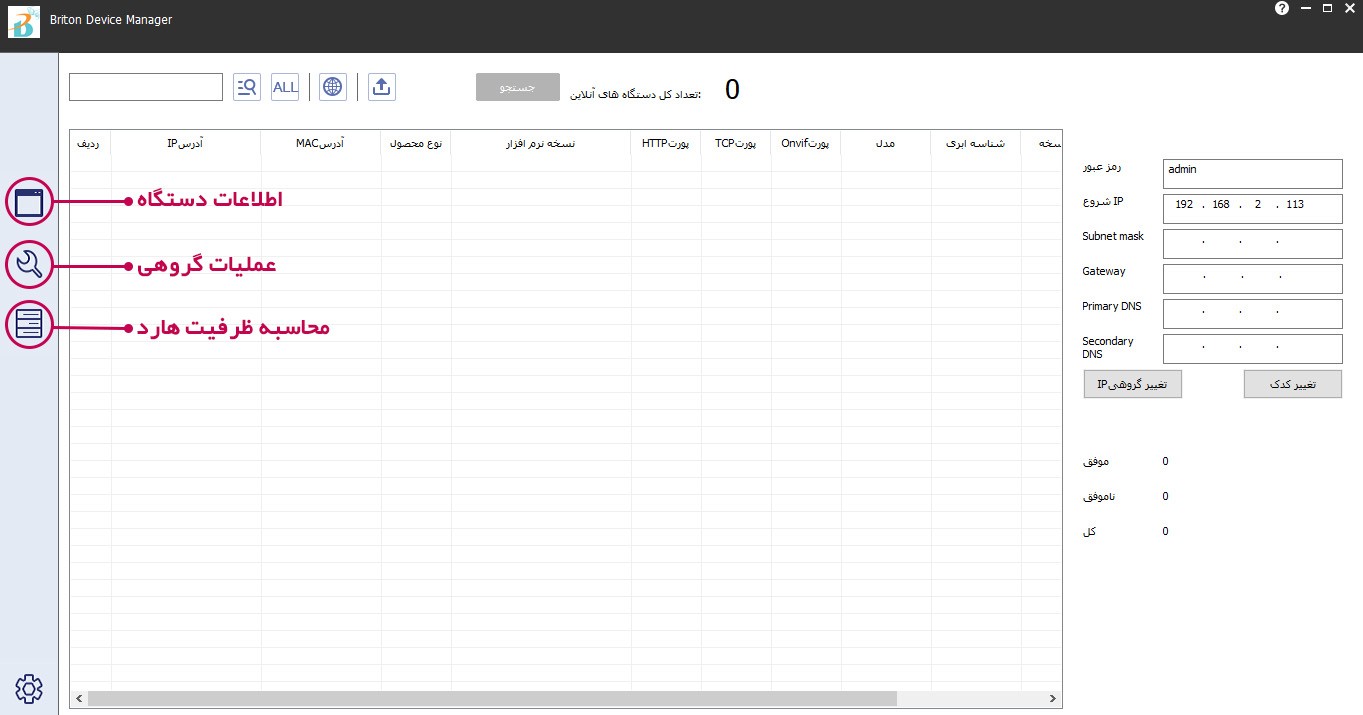Click the password field containing admin
Screen dimensions: 1363x715
(x=1252, y=173)
